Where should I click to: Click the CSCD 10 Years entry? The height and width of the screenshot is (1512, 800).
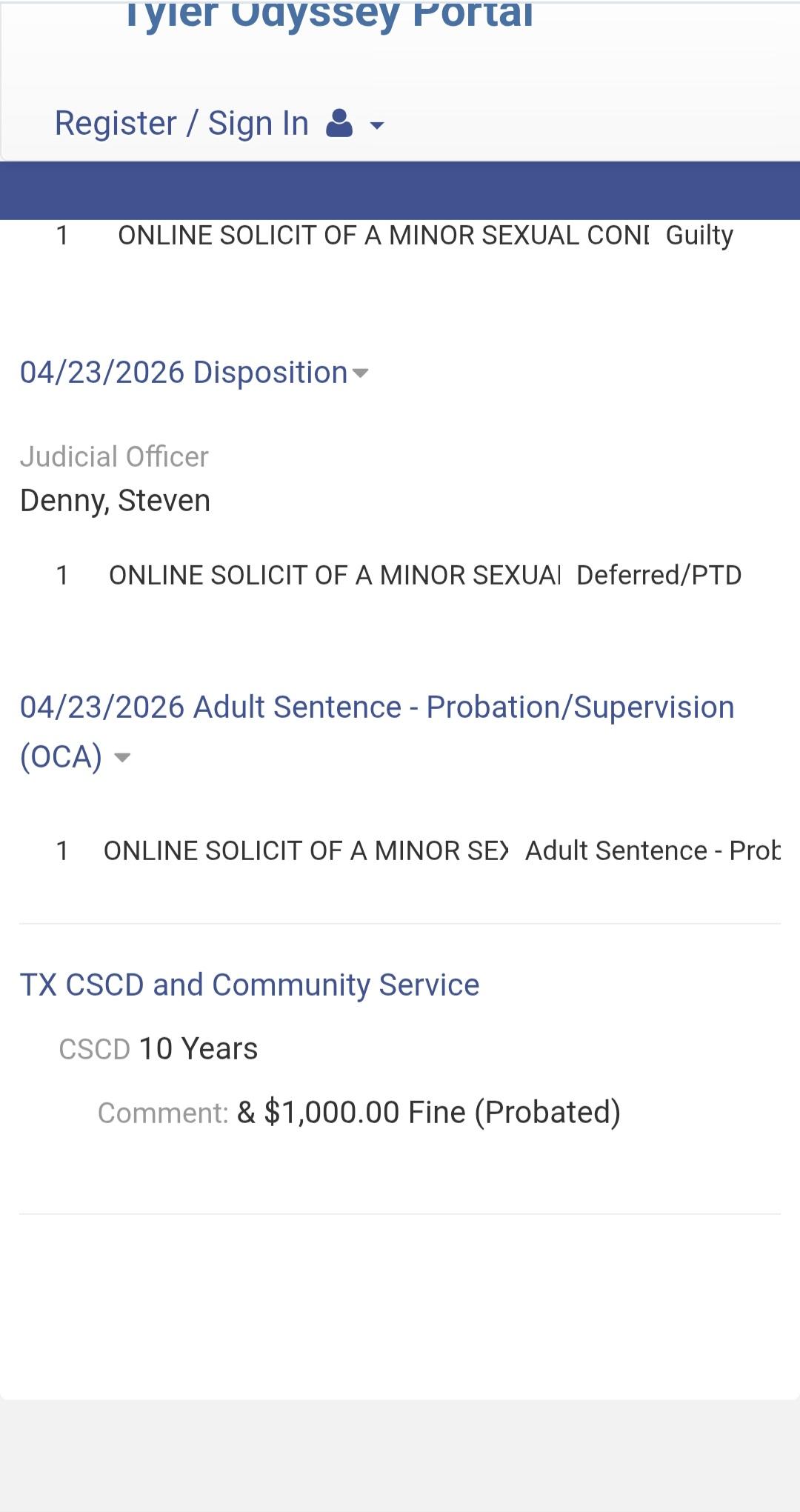159,1049
